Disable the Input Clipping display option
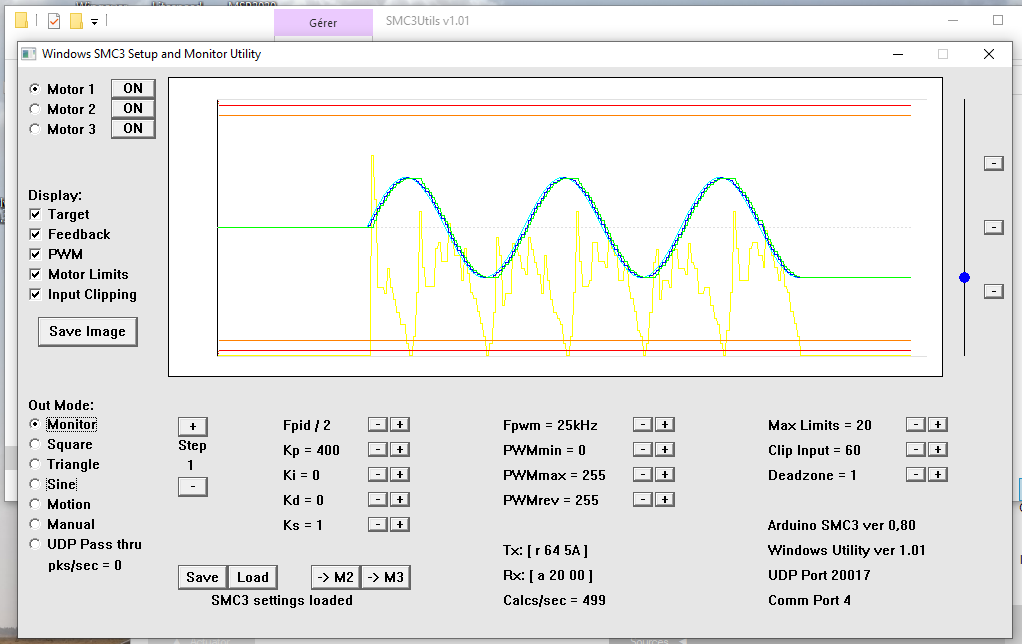Screen dimensions: 1022x644 tap(36, 294)
